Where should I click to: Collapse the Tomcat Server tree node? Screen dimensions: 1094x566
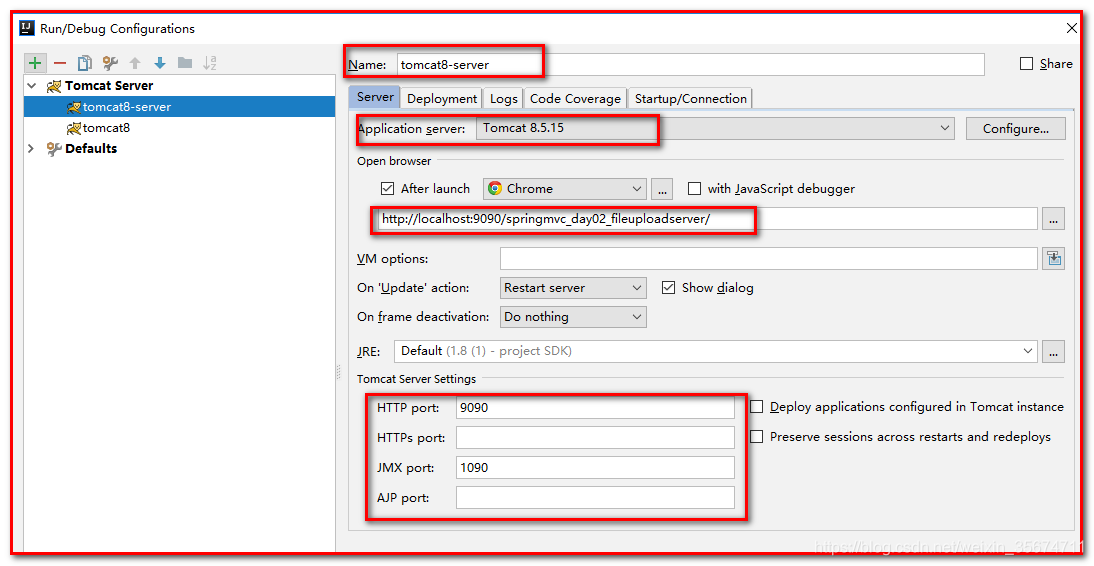point(31,86)
